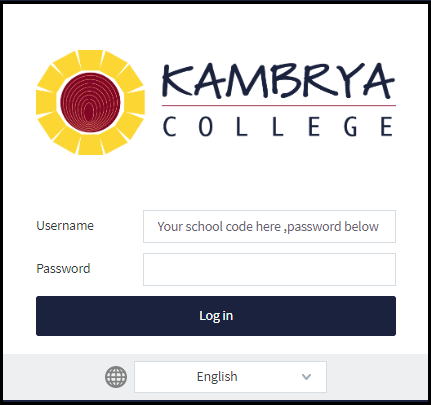Click the COLLEGE text under the wordmark
The image size is (431, 405).
coord(278,127)
